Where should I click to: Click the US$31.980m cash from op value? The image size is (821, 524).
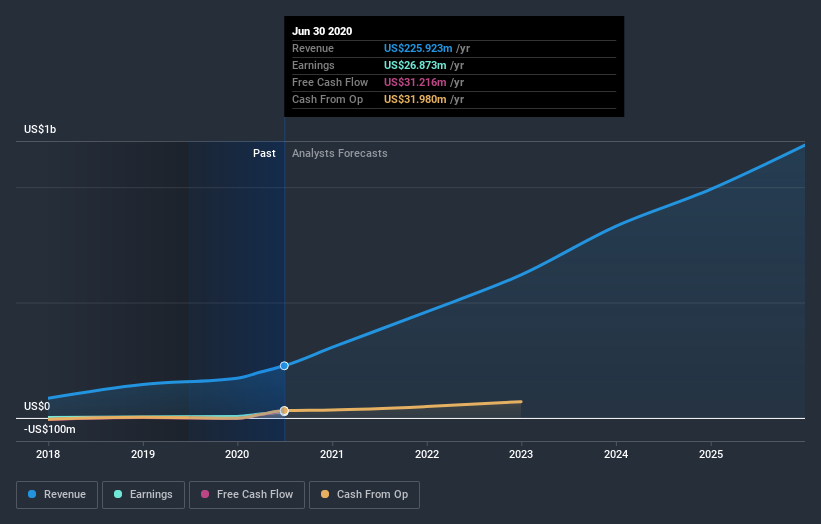coord(415,99)
